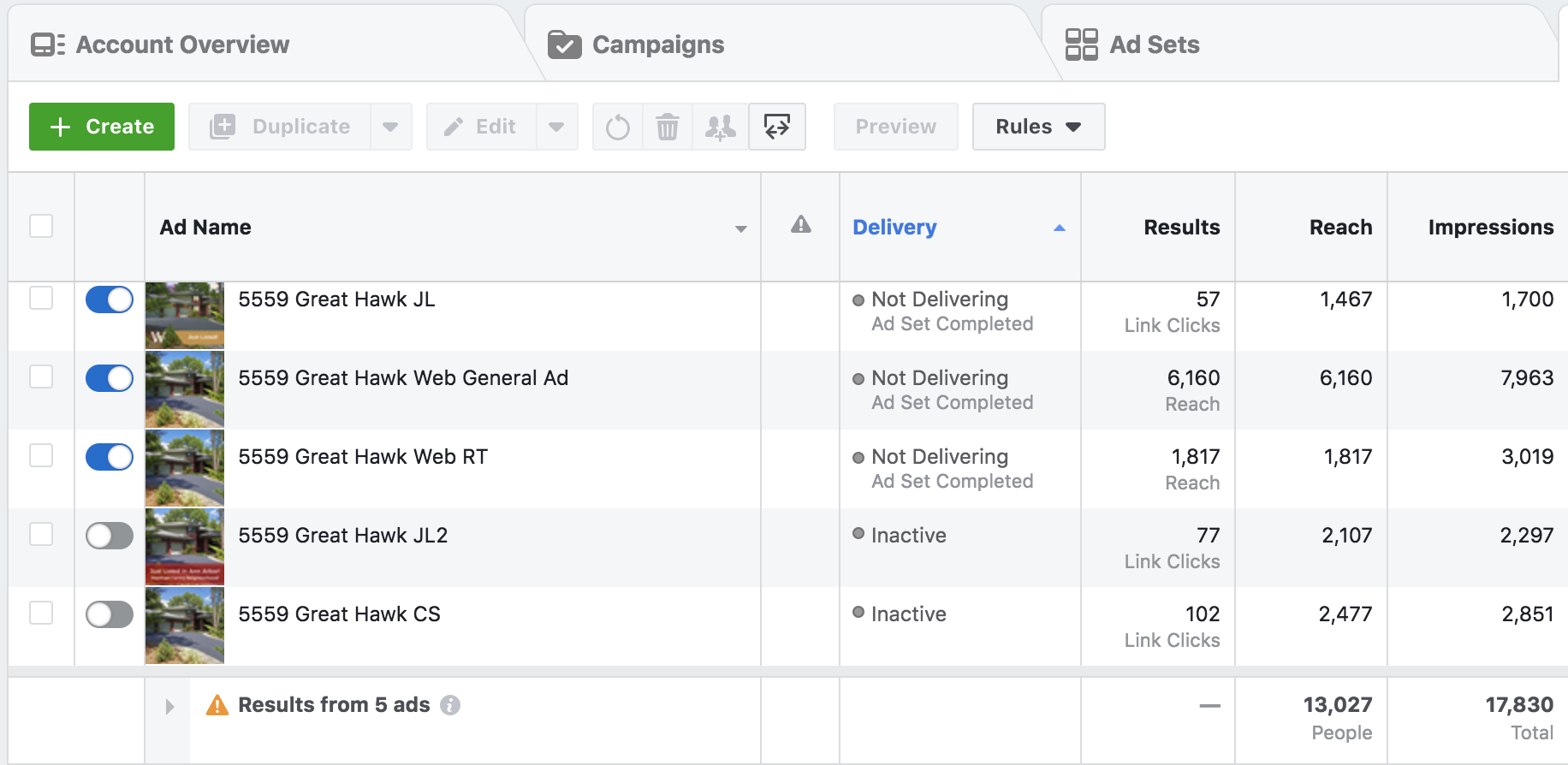Open the Rules dropdown menu

1037,127
